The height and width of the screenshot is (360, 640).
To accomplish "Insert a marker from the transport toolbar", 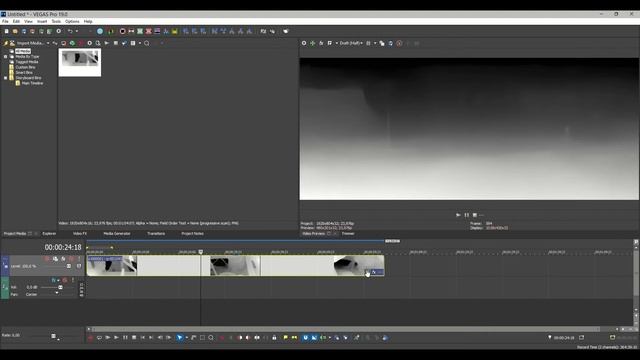I will (x=285, y=338).
